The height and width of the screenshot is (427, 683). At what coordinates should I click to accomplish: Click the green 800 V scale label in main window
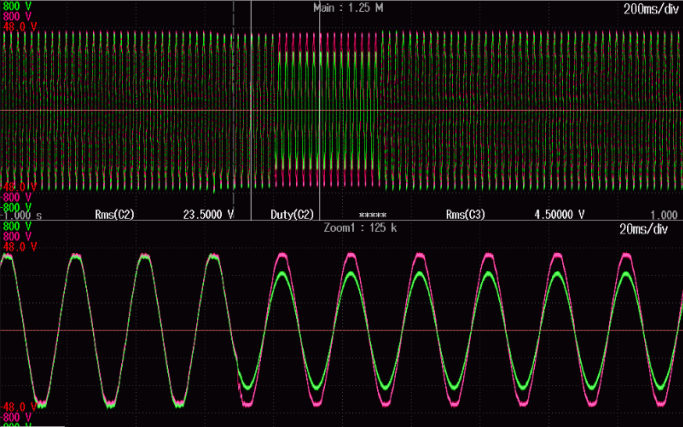click(17, 7)
